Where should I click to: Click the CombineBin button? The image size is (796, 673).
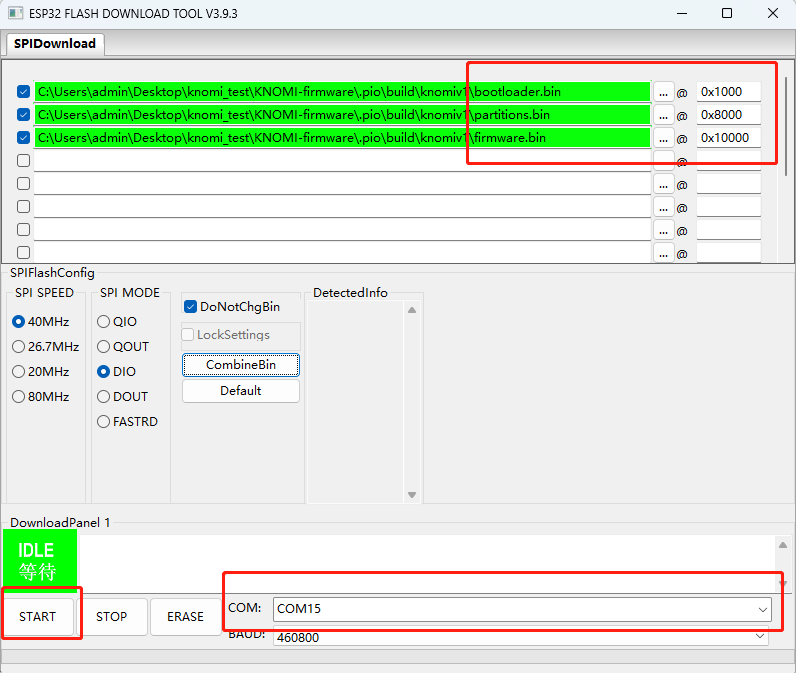(x=240, y=365)
